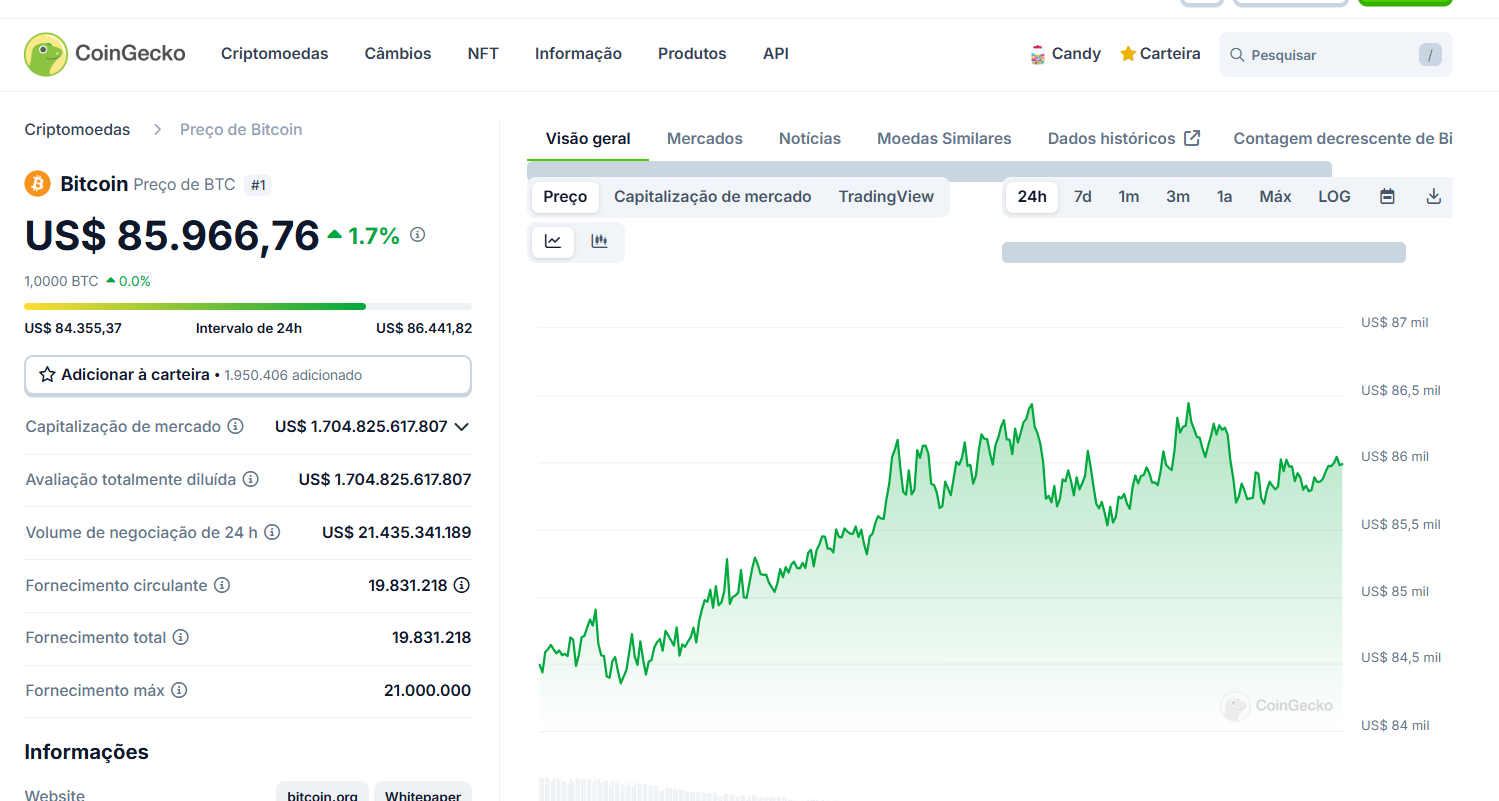Screen dimensions: 1499x801
Task: Switch to the Mercados tab
Action: coord(705,139)
